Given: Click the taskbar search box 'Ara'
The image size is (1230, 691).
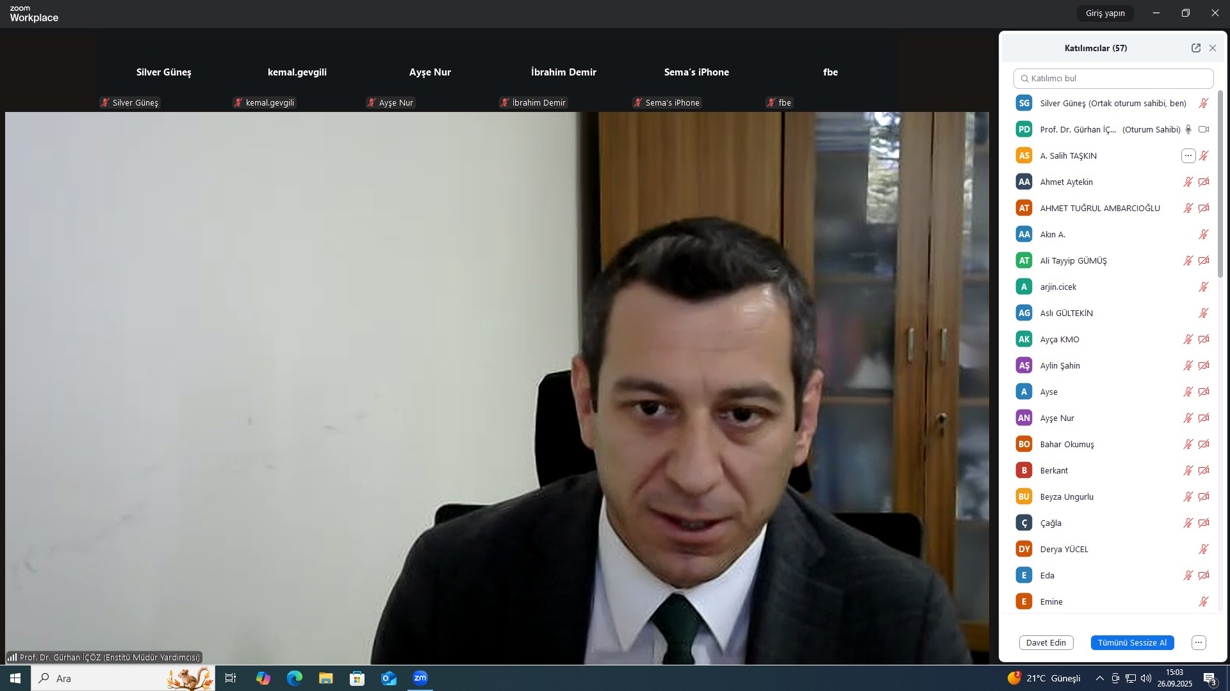Looking at the screenshot, I should [123, 678].
